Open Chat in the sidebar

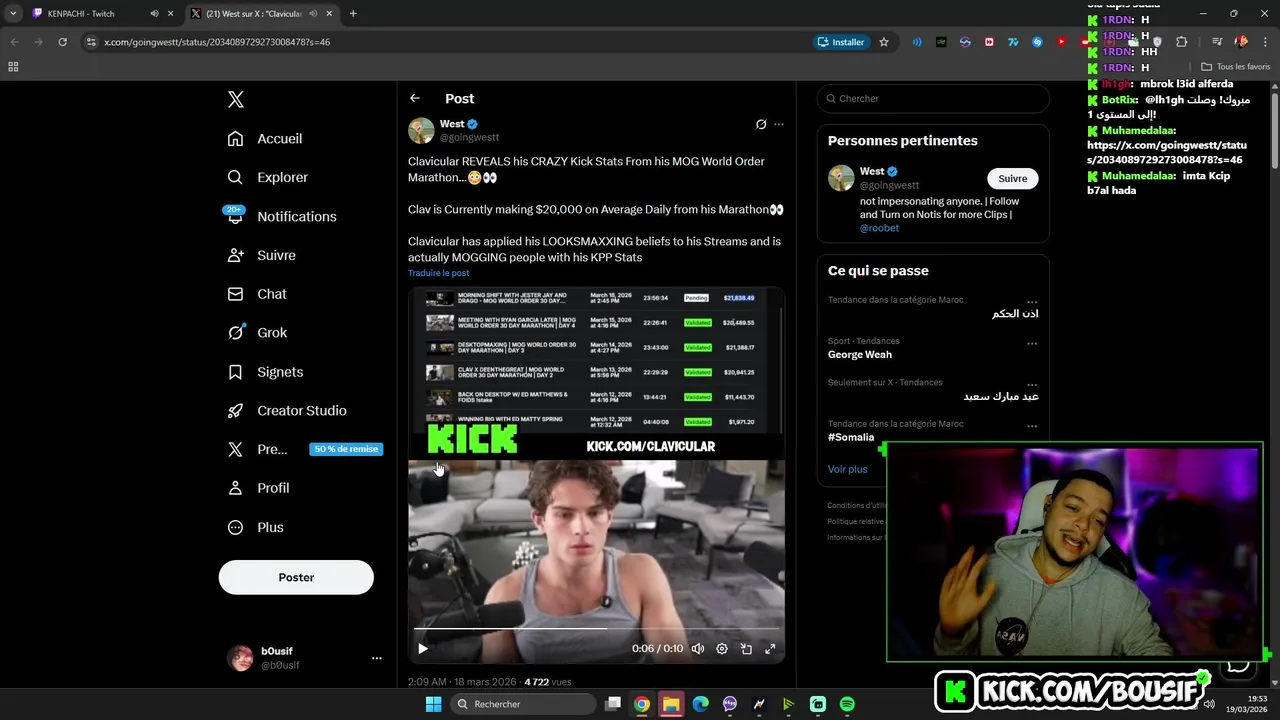click(257, 294)
